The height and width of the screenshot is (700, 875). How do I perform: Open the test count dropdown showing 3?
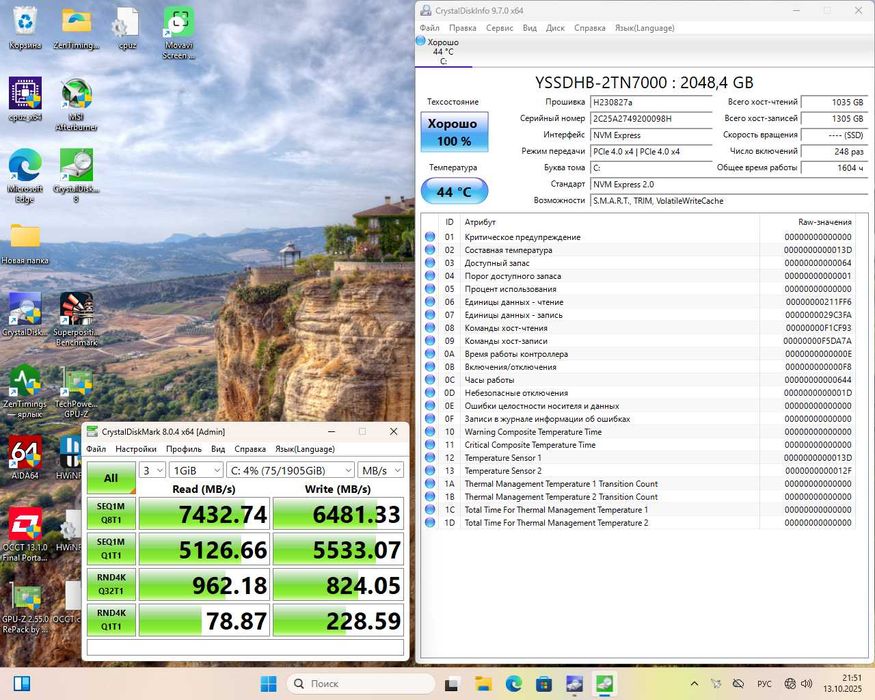(x=152, y=470)
